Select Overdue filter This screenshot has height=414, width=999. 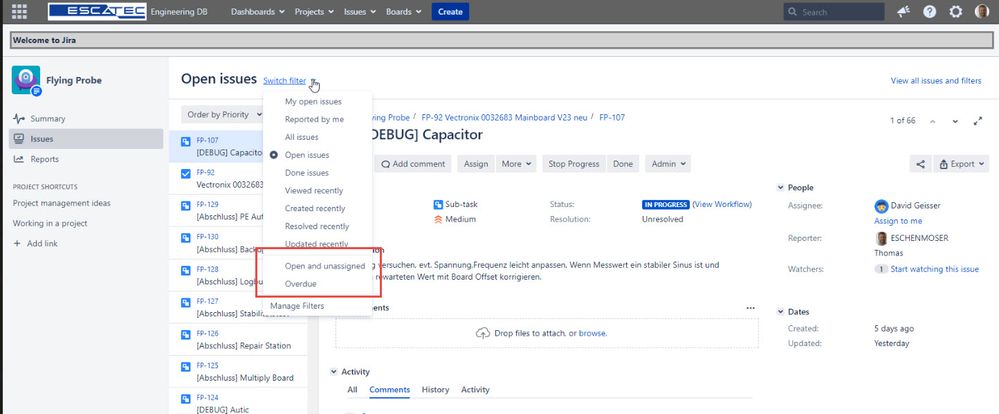(301, 284)
